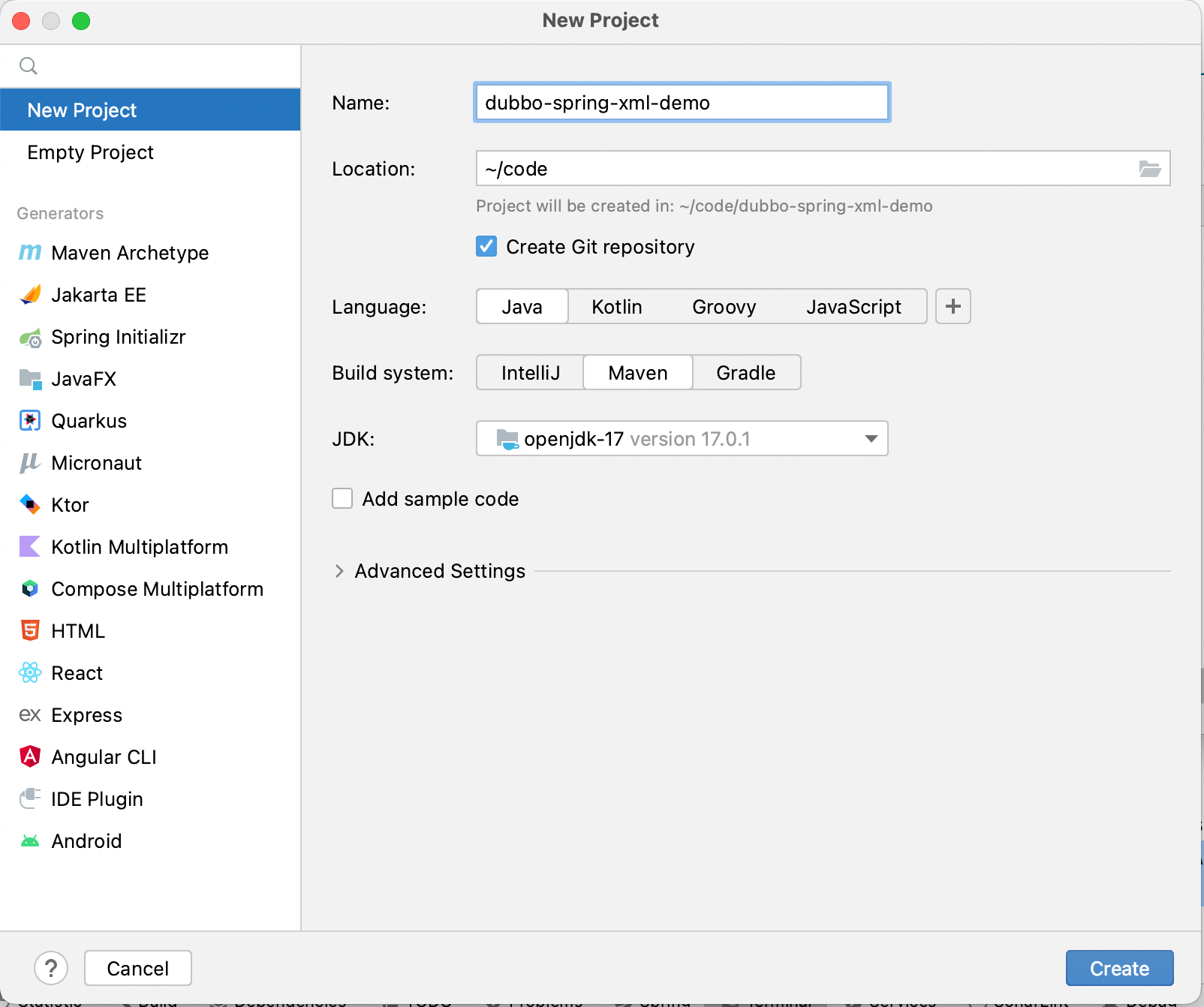Screen dimensions: 1204x1007
Task: Browse for location using the folder icon
Action: [1149, 169]
